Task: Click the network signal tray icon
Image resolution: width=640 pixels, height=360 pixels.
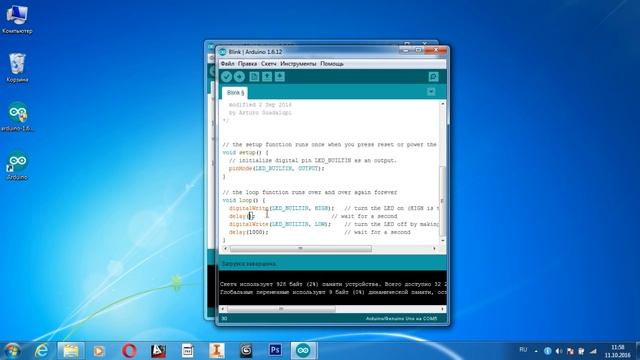Action: [593, 351]
